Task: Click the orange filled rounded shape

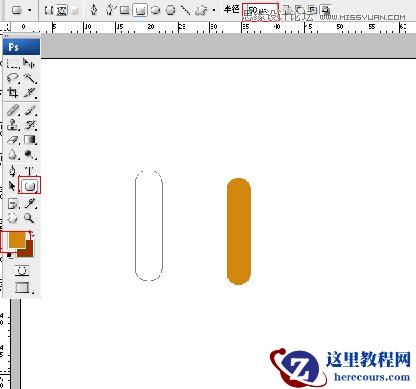Action: [x=239, y=231]
